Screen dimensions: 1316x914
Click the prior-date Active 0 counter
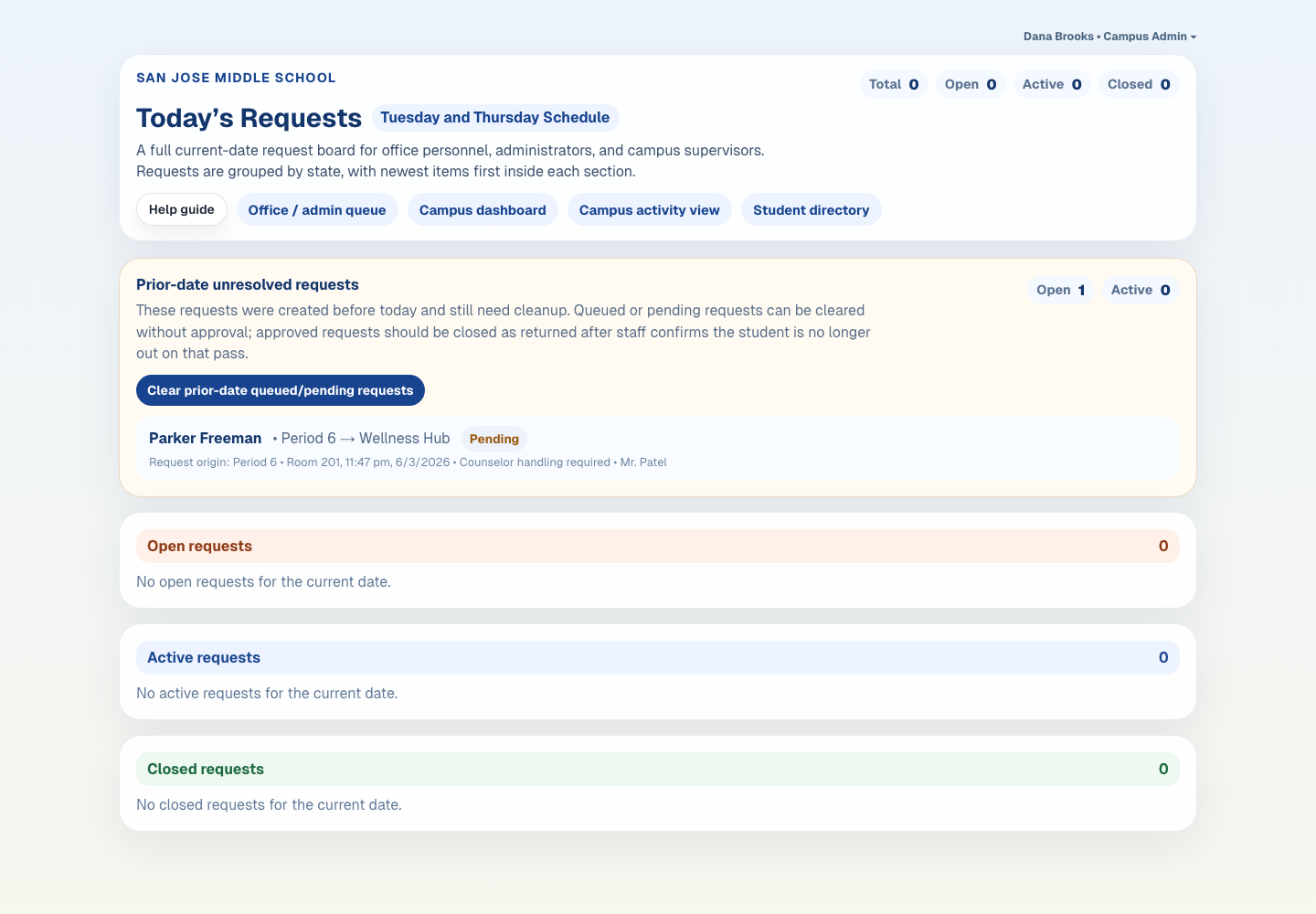click(x=1141, y=290)
